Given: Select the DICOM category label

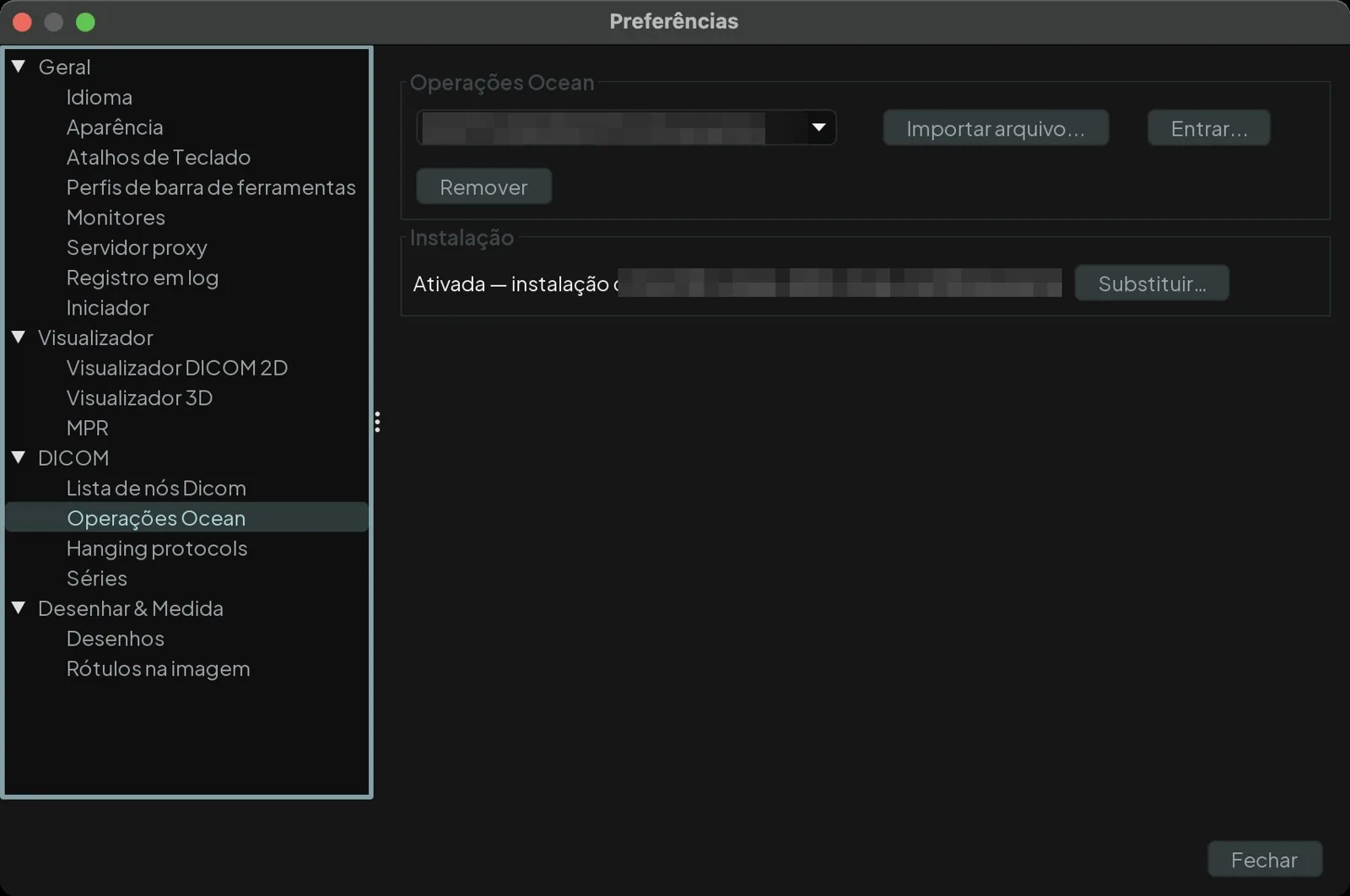Looking at the screenshot, I should (73, 458).
